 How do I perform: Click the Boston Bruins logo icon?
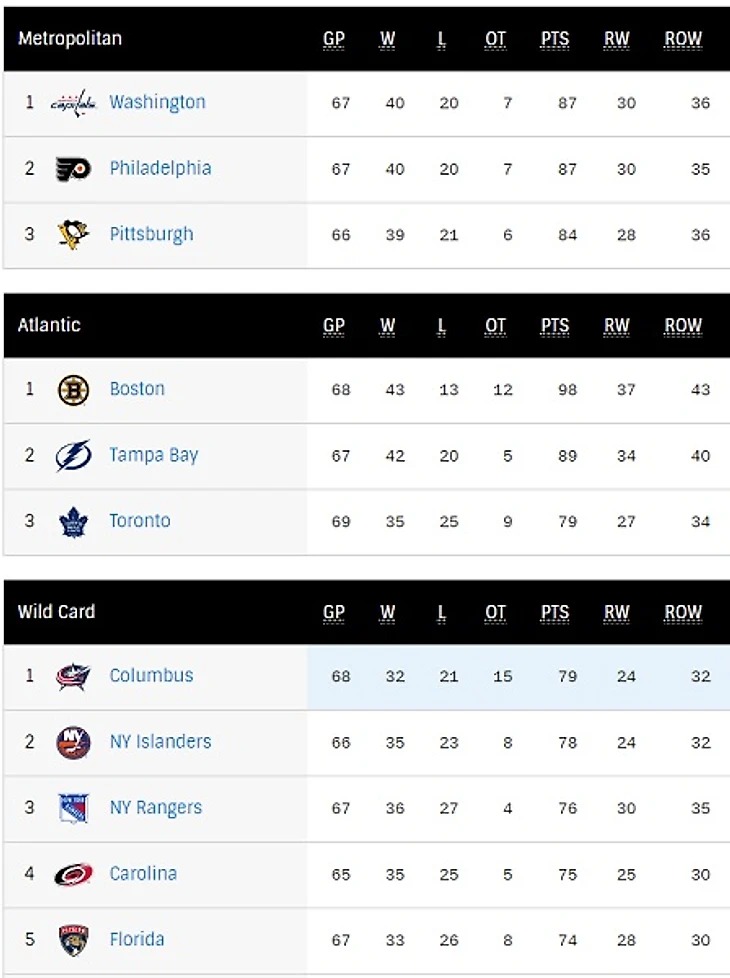(73, 389)
